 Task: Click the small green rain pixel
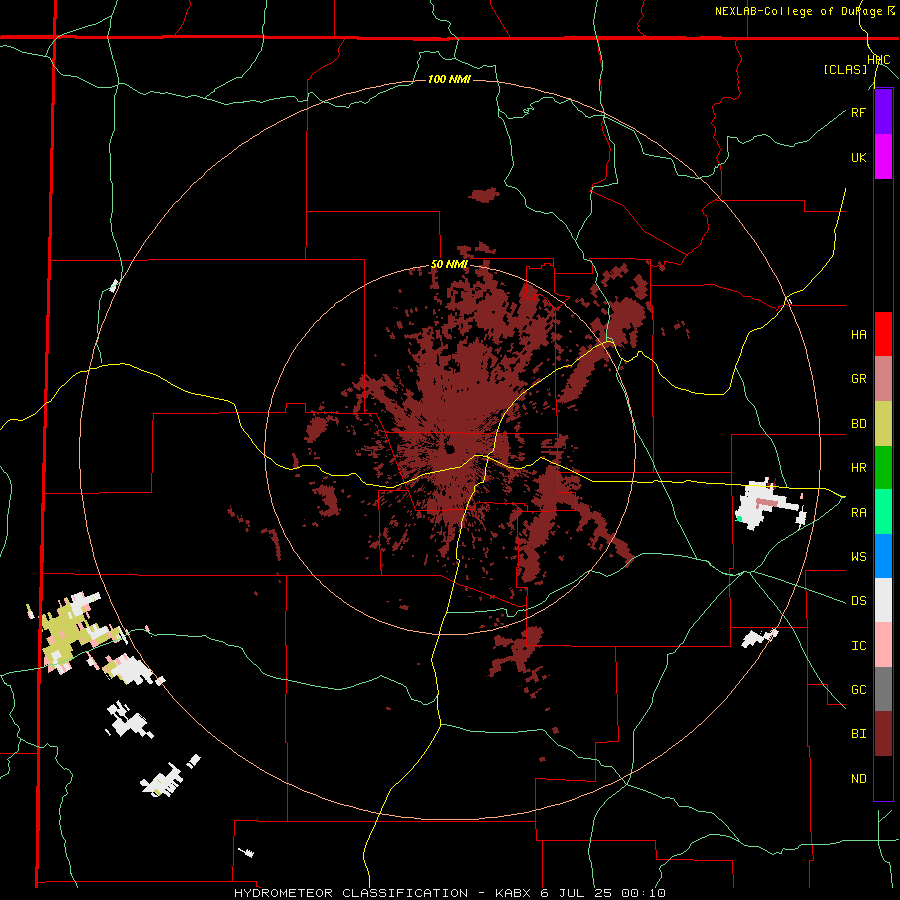(739, 518)
